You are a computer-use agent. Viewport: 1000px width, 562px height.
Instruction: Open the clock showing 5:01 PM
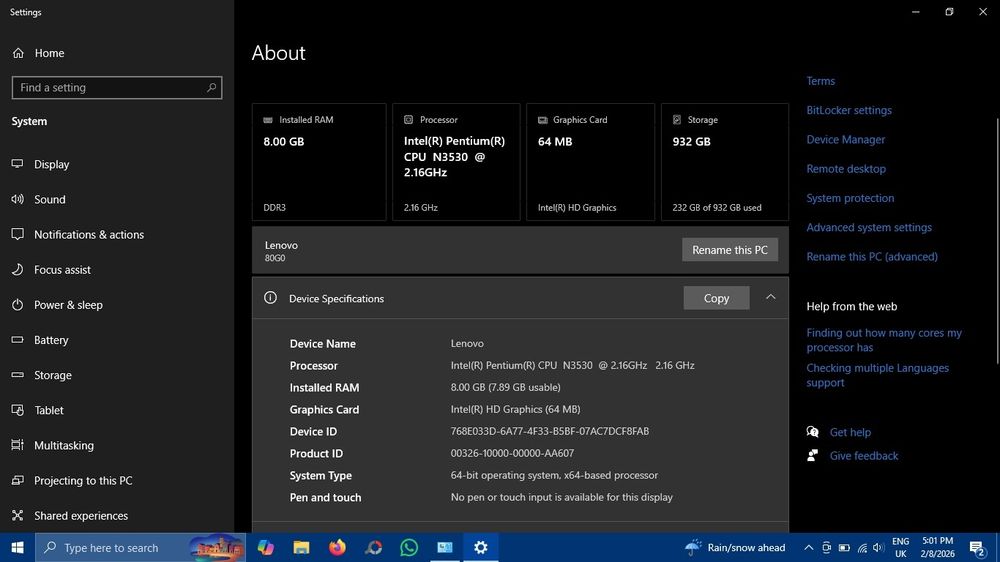click(x=938, y=547)
